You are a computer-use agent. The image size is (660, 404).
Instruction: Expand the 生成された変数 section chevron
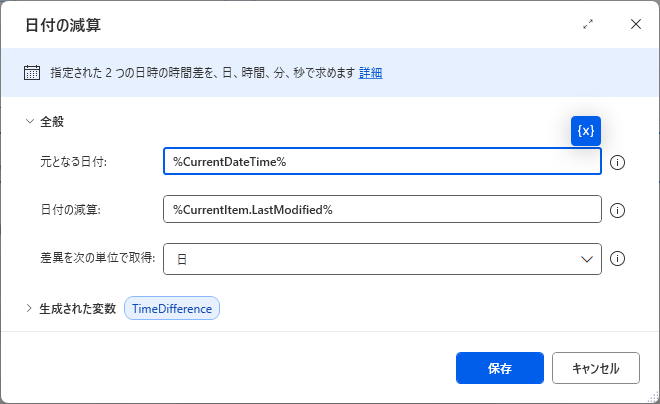coord(29,308)
